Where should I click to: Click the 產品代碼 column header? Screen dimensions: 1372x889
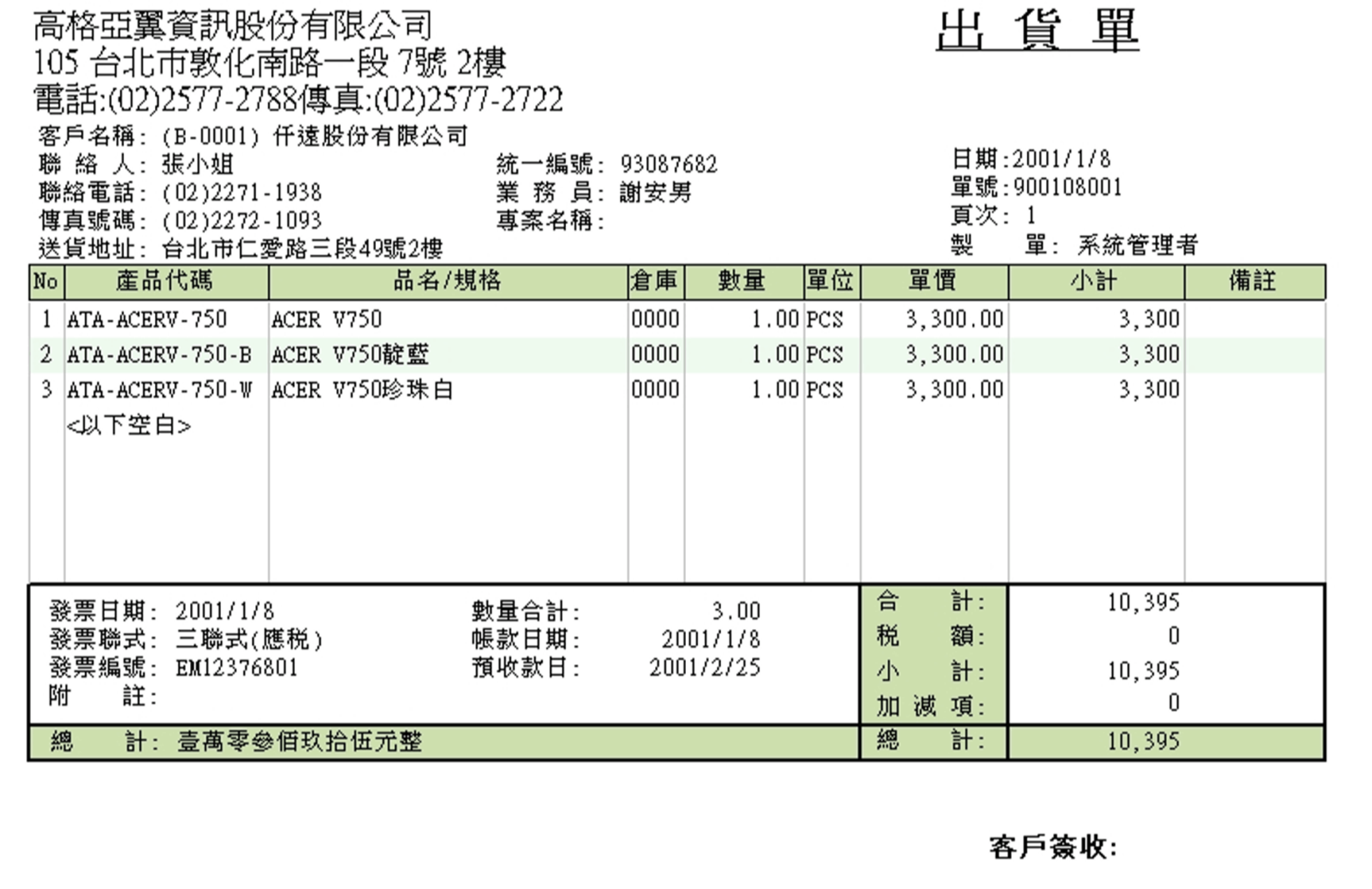(165, 282)
